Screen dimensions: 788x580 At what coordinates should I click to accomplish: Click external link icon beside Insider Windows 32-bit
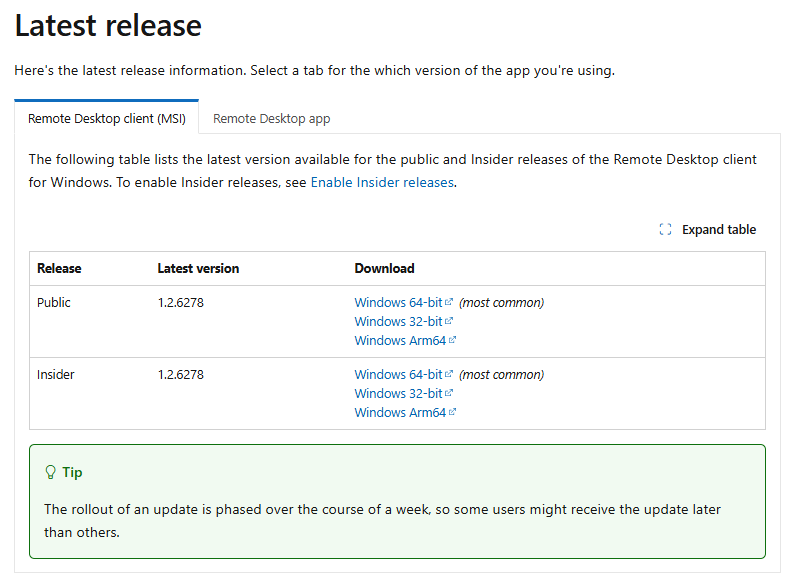tap(449, 393)
